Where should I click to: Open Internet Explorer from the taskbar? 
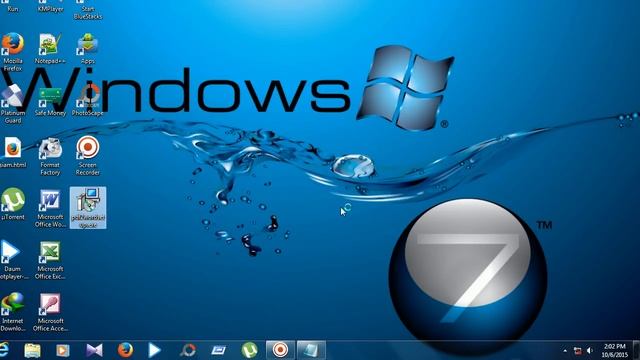pos(4,350)
